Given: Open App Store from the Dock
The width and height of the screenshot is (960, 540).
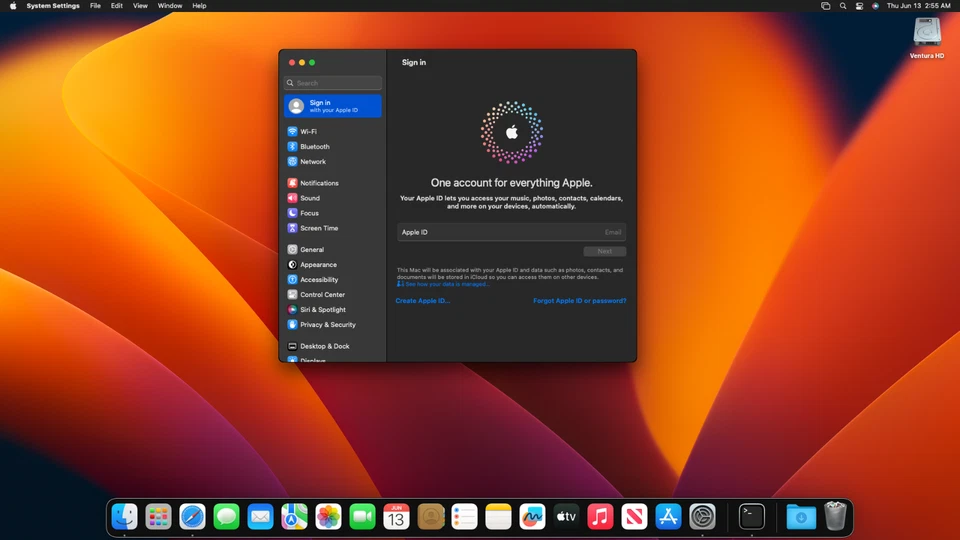Looking at the screenshot, I should 668,517.
